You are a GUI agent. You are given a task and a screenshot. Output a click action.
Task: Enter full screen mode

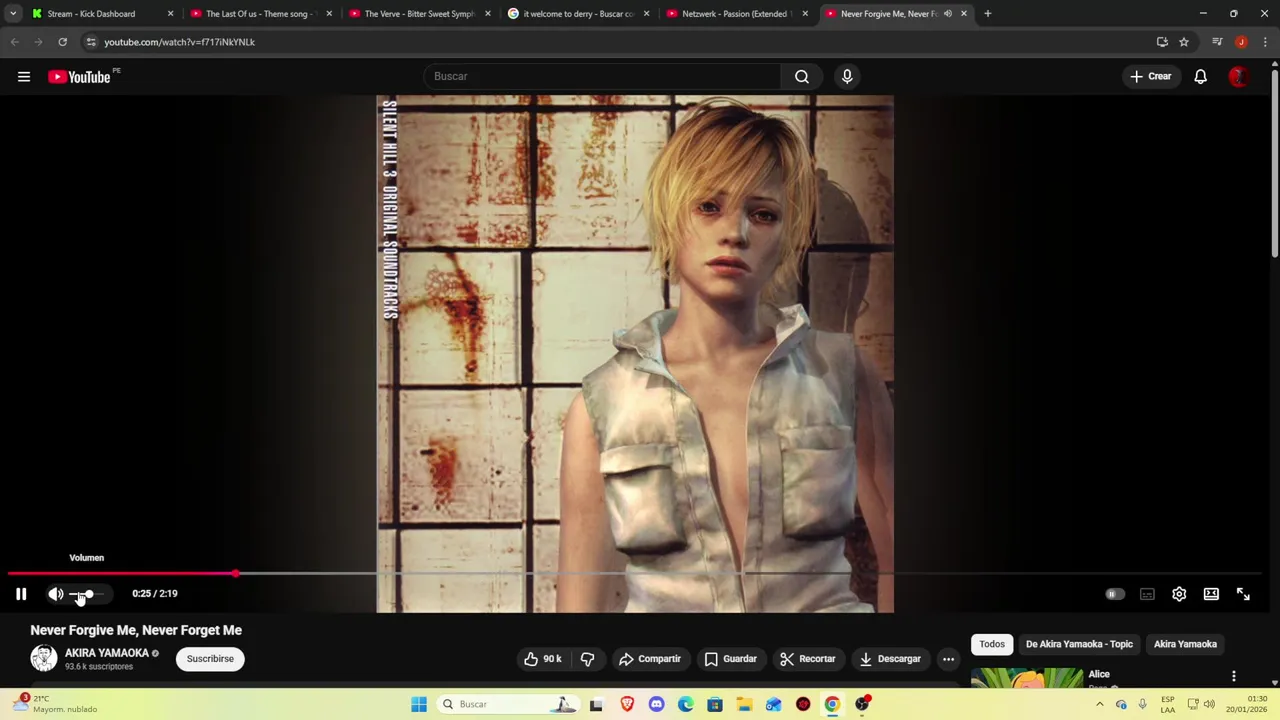1243,594
